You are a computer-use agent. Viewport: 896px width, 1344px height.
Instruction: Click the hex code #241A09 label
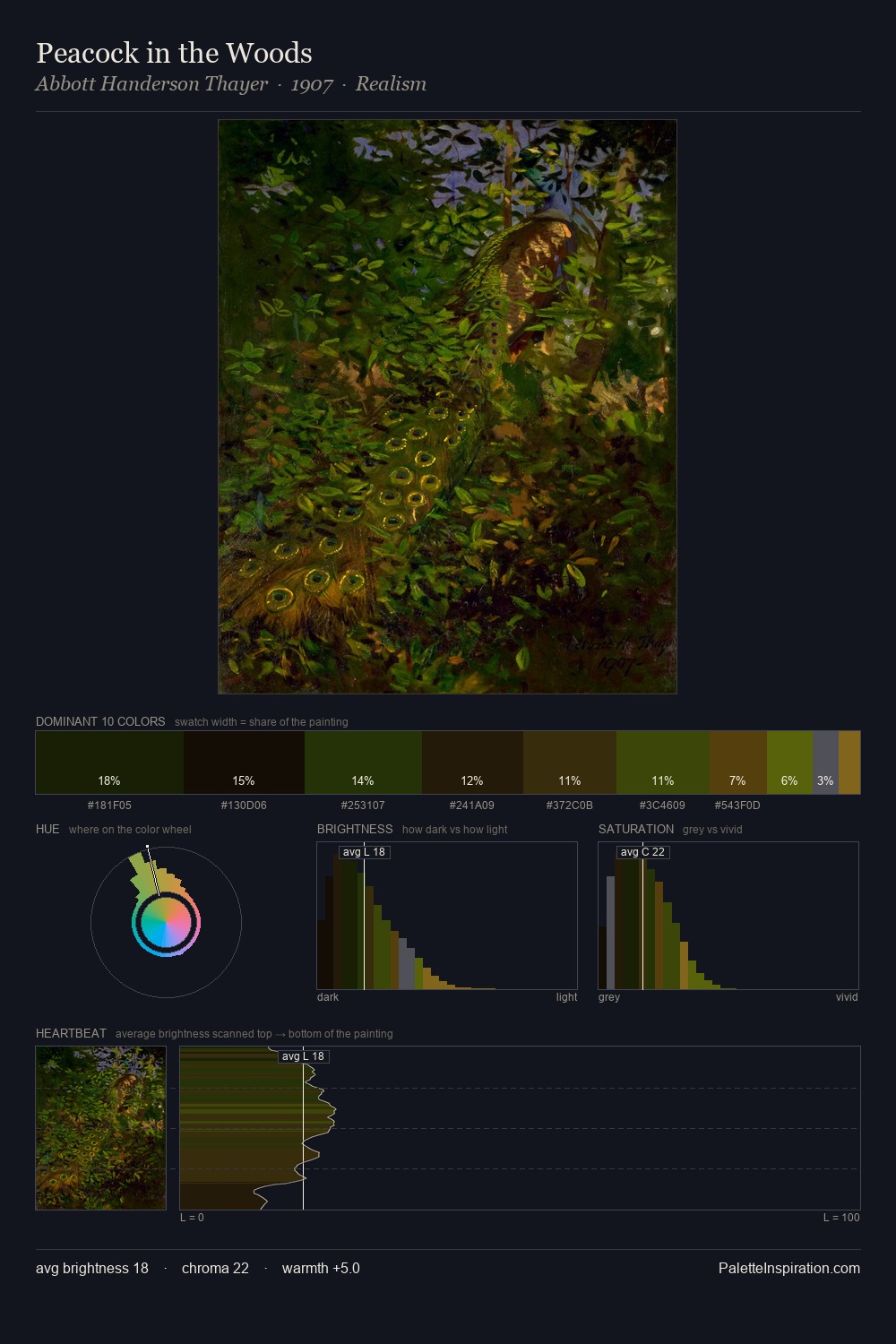472,806
